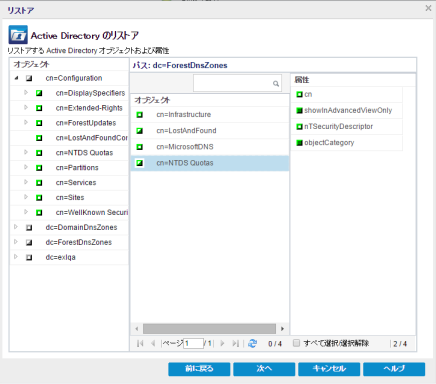Click the next page arrow icon
Viewport: 436px width, 384px height.
pos(222,343)
